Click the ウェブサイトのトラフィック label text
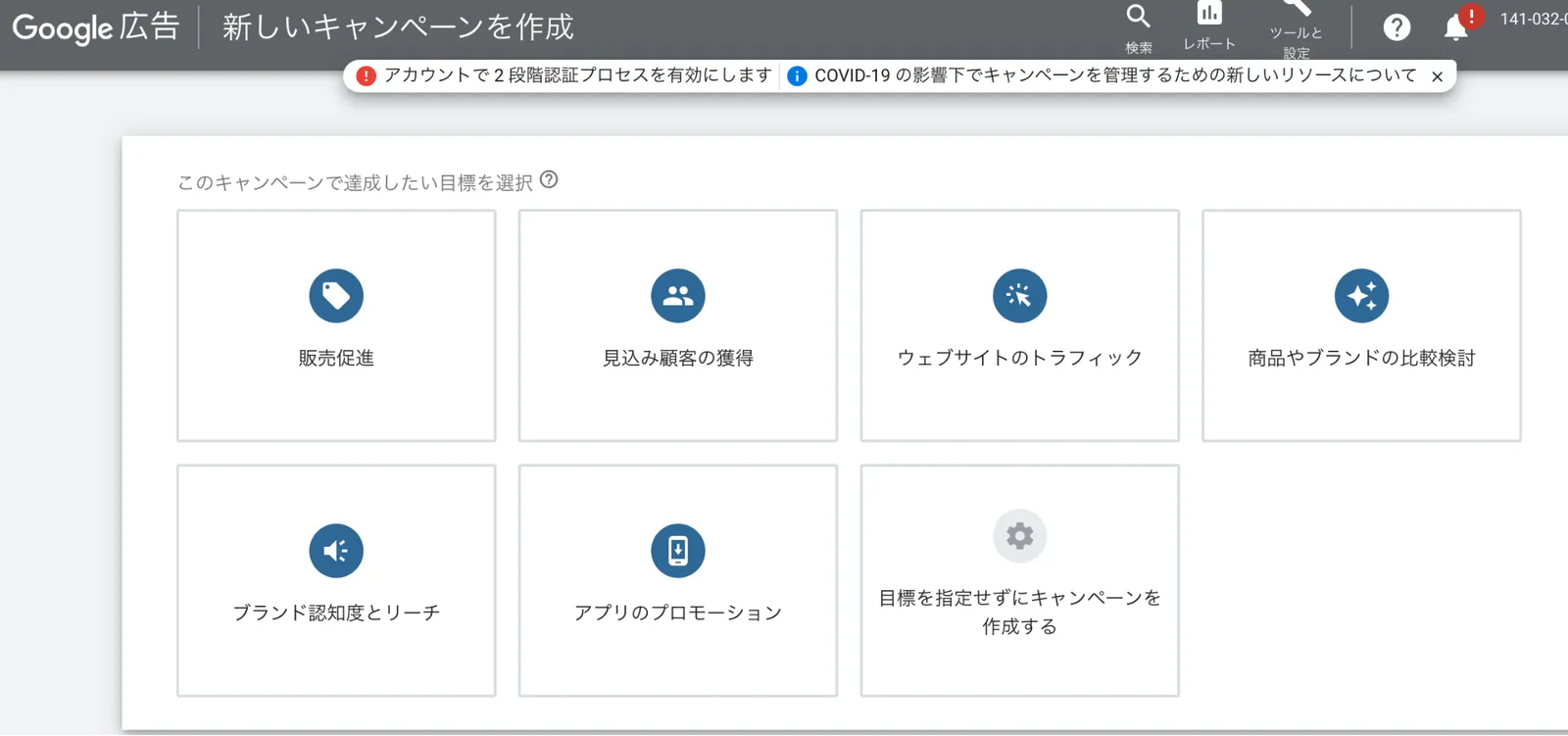Screen dimensions: 1568x736 click(x=1020, y=359)
